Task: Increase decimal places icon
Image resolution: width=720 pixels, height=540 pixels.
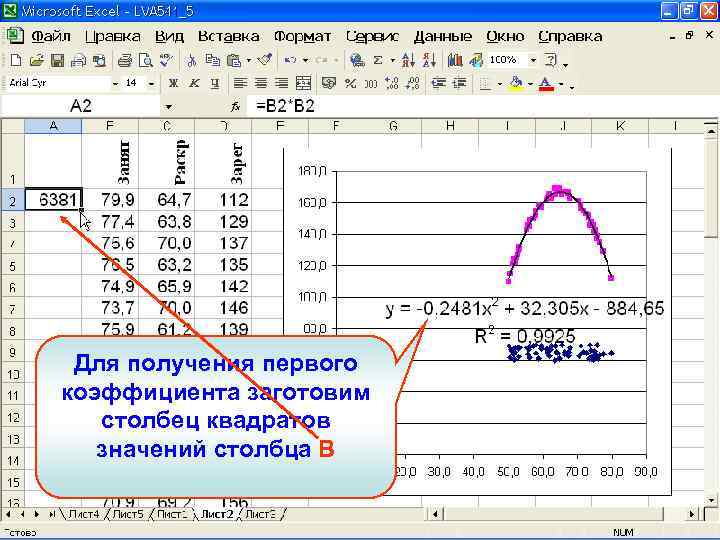Action: tap(392, 83)
